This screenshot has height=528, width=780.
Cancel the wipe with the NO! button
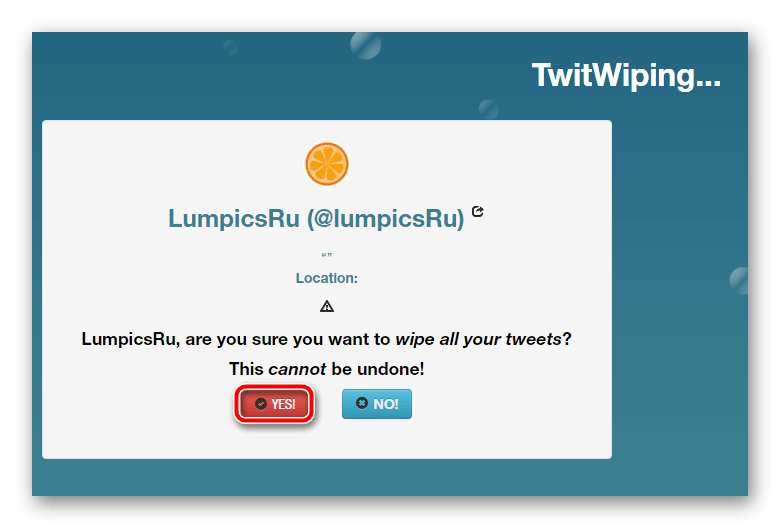377,404
